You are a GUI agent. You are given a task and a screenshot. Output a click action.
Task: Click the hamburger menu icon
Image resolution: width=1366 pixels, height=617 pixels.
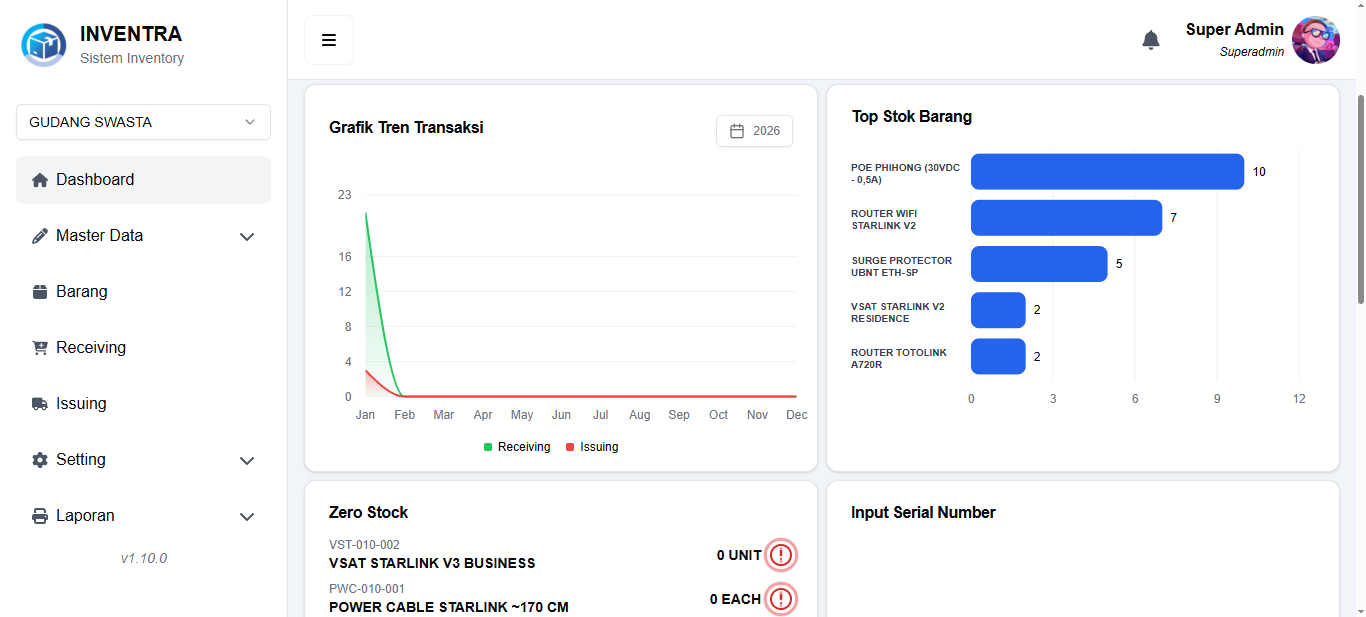pos(329,39)
